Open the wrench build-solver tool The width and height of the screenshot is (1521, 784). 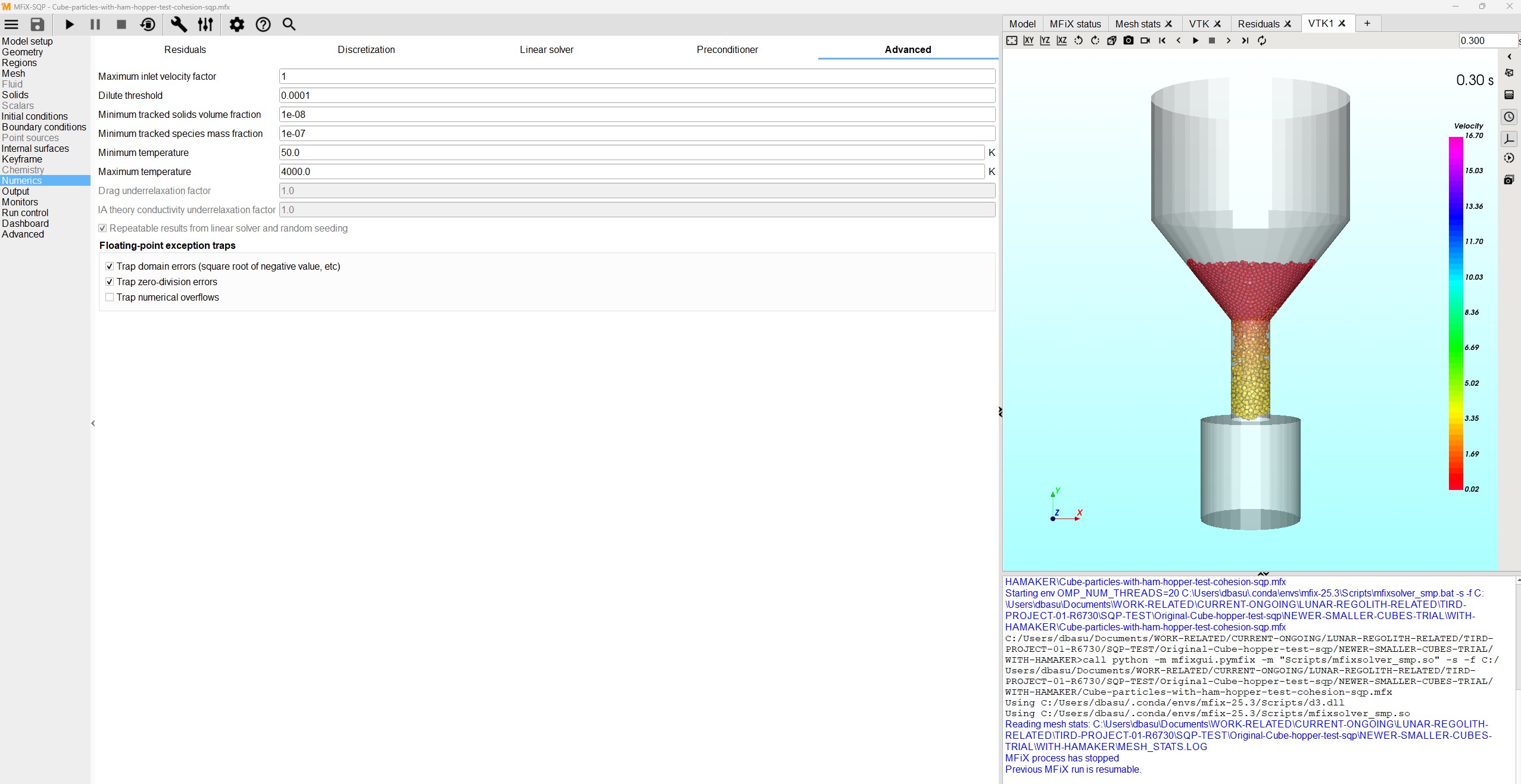pyautogui.click(x=179, y=24)
